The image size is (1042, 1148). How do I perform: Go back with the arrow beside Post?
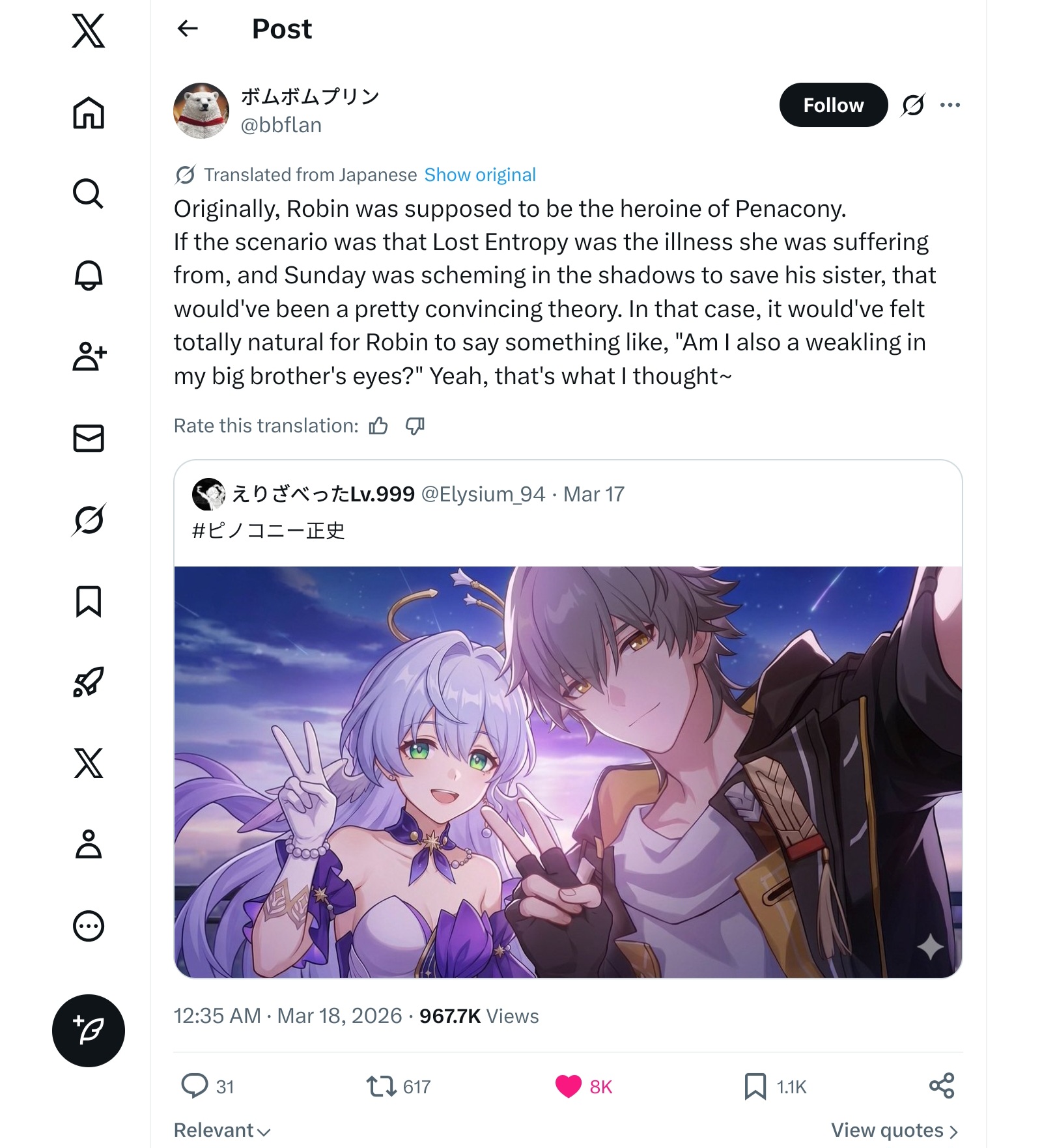(188, 29)
